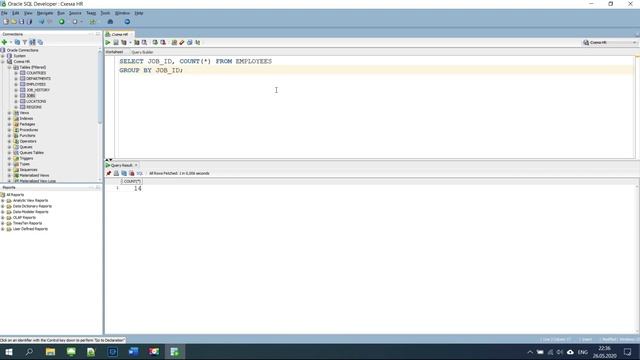The width and height of the screenshot is (640, 360).
Task: Click the Save All icon in main toolbar
Action: pos(29,21)
